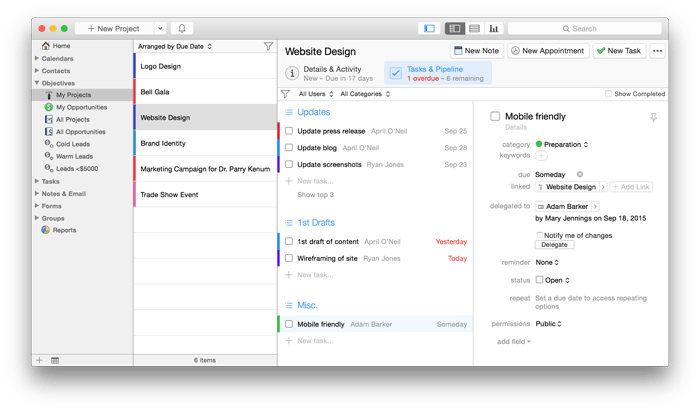The width and height of the screenshot is (700, 411).
Task: Click the Misc. section list icon
Action: click(x=289, y=305)
